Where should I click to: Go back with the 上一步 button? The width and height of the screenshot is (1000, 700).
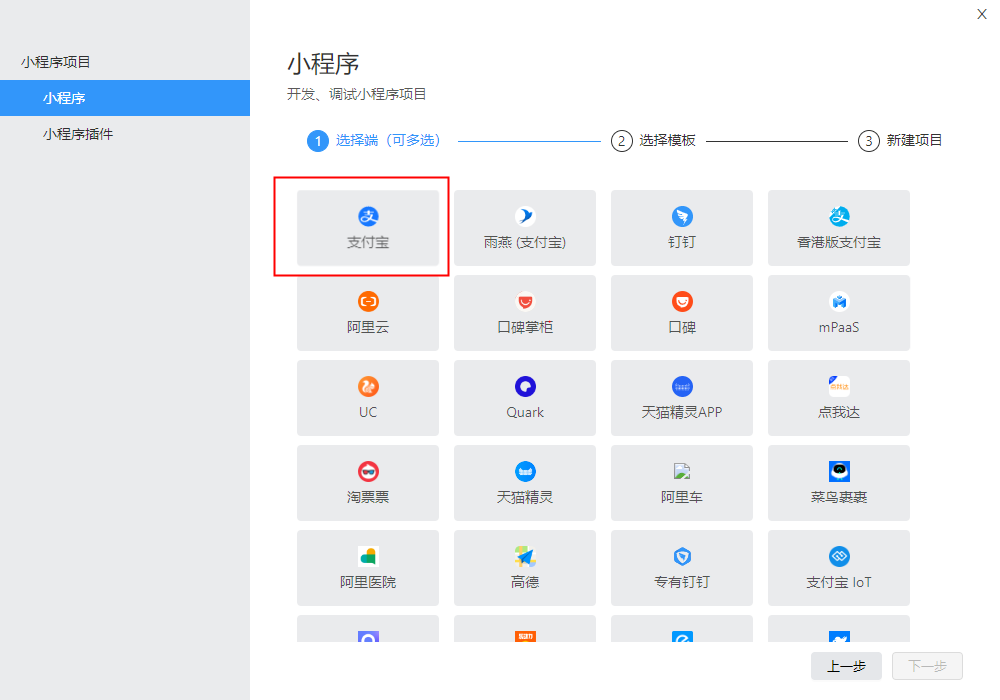[x=846, y=666]
